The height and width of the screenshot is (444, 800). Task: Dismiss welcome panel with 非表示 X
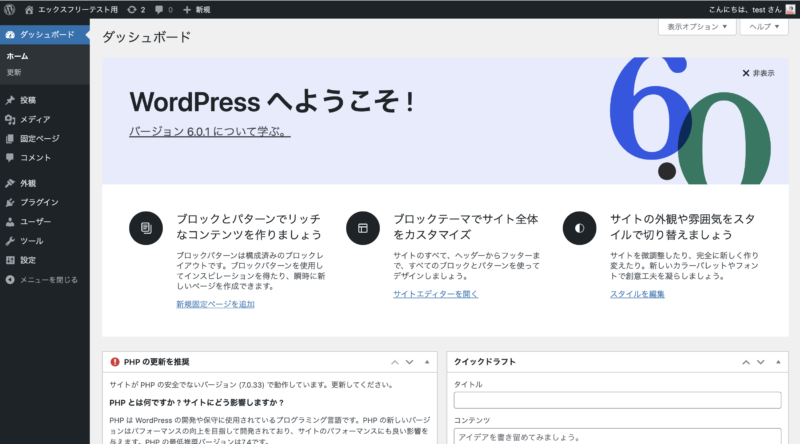[758, 73]
